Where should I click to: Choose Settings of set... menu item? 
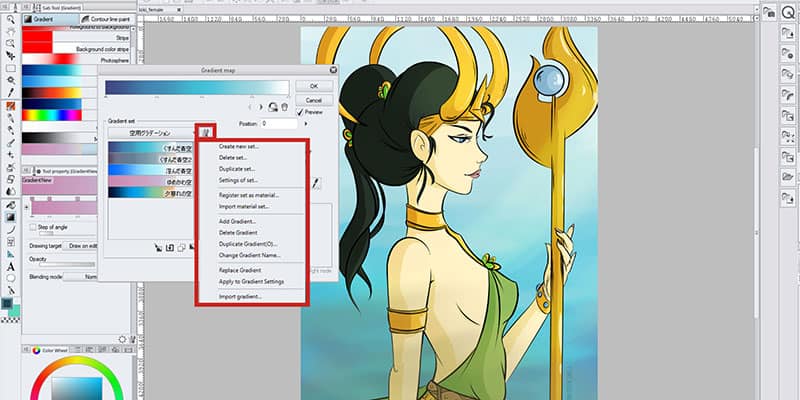tap(238, 180)
